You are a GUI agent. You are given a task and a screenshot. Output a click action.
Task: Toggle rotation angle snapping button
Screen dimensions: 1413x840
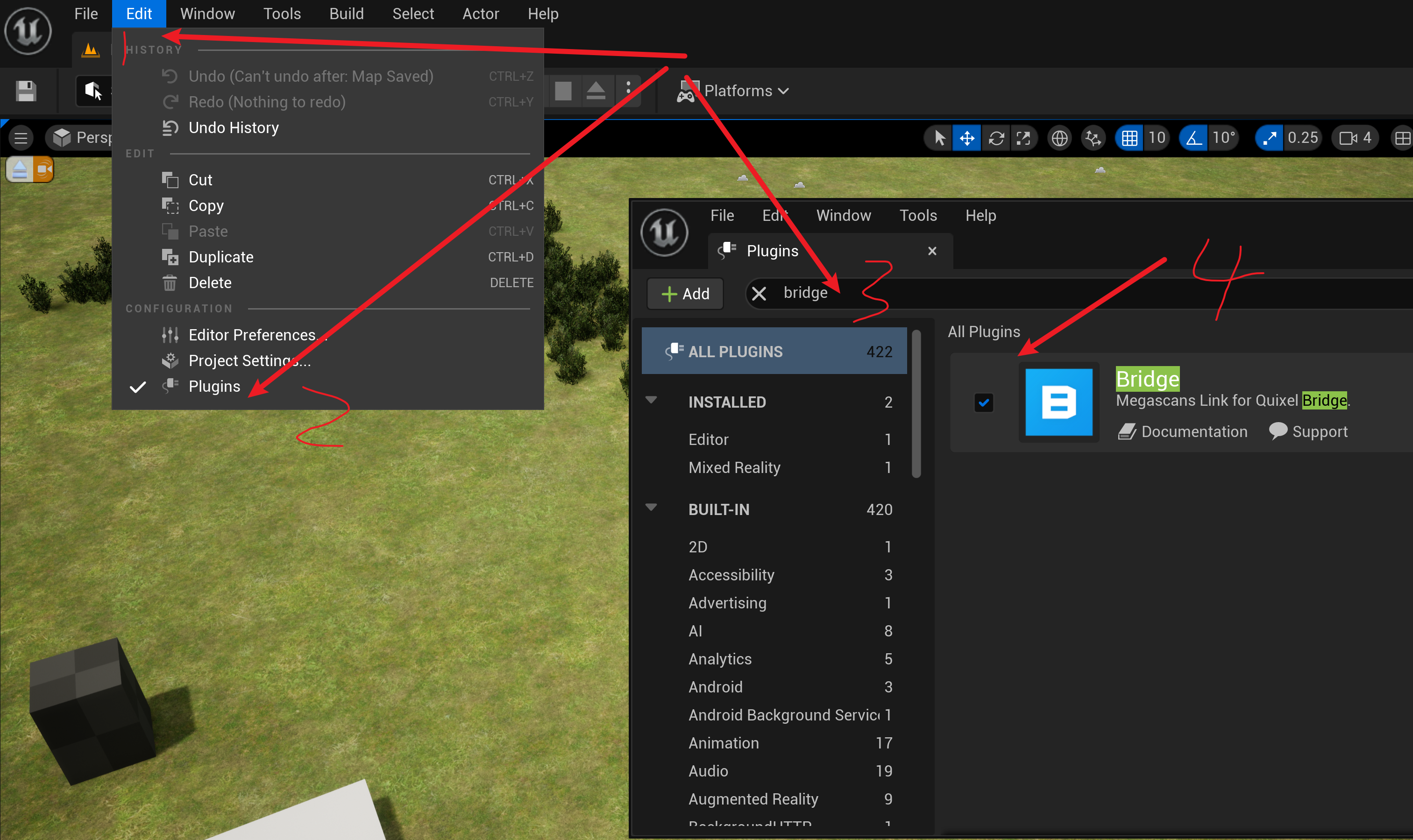click(1194, 138)
